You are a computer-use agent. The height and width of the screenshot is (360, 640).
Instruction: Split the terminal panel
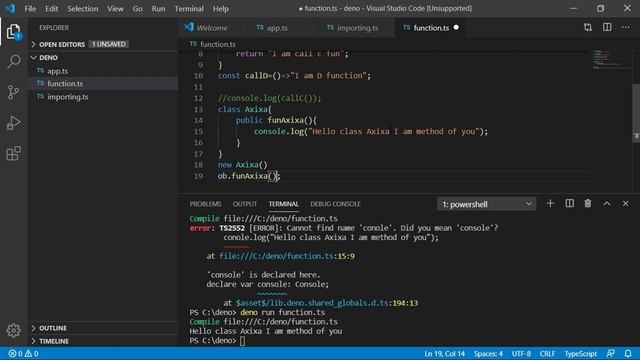569,203
